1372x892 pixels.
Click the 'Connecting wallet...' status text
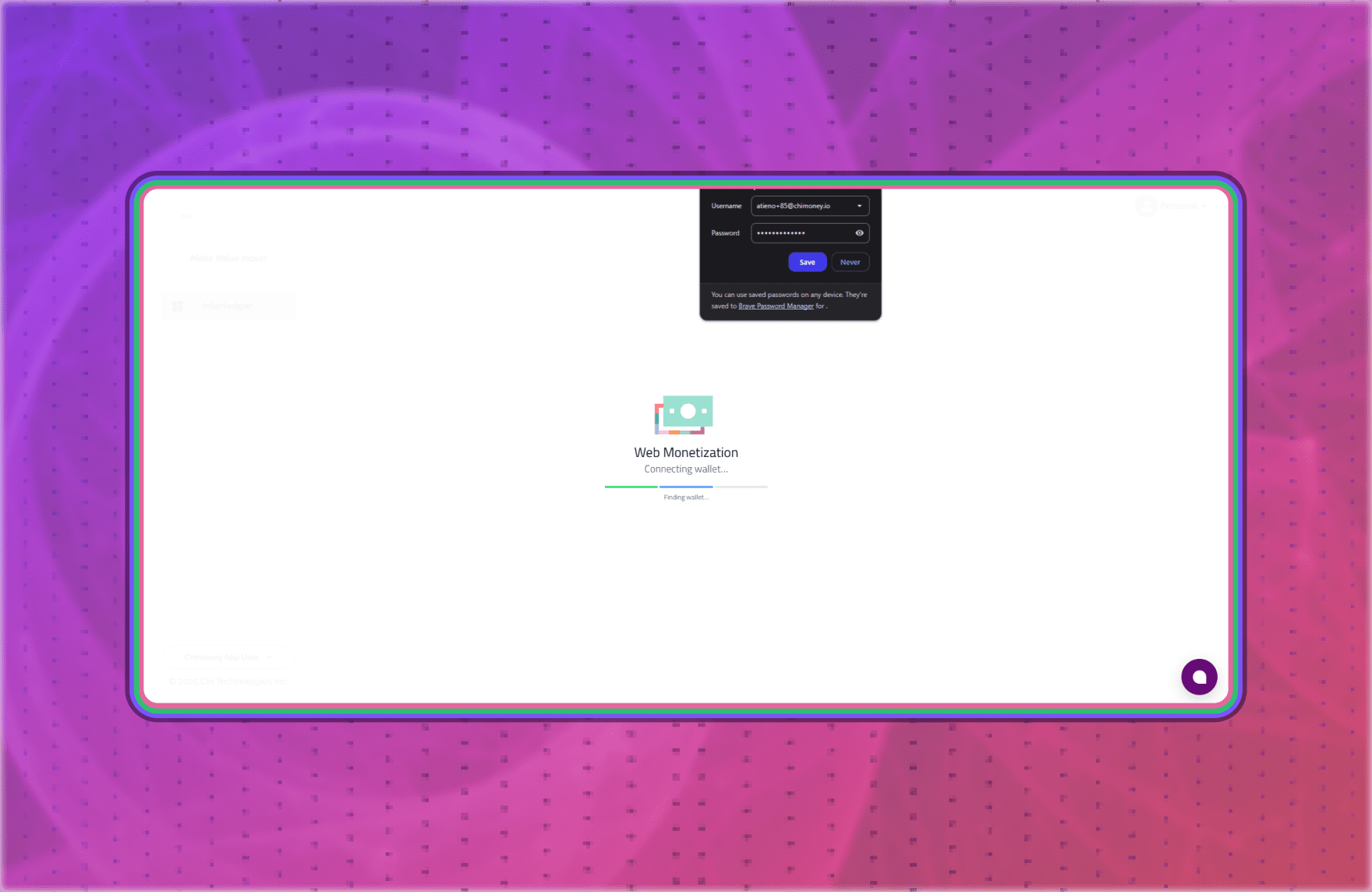(686, 469)
